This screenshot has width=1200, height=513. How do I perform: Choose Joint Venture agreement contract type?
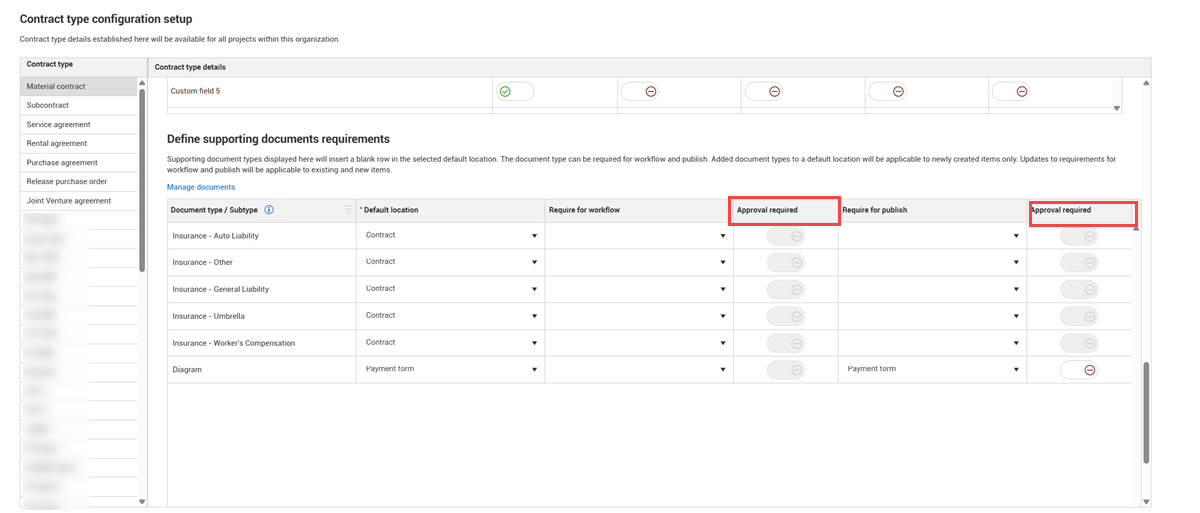point(79,201)
